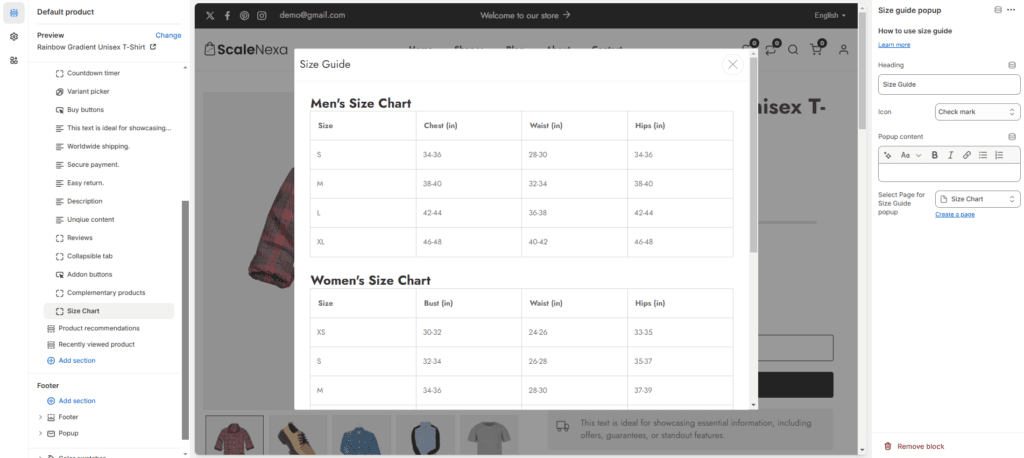
Task: Click the Create a page link
Action: 955,214
